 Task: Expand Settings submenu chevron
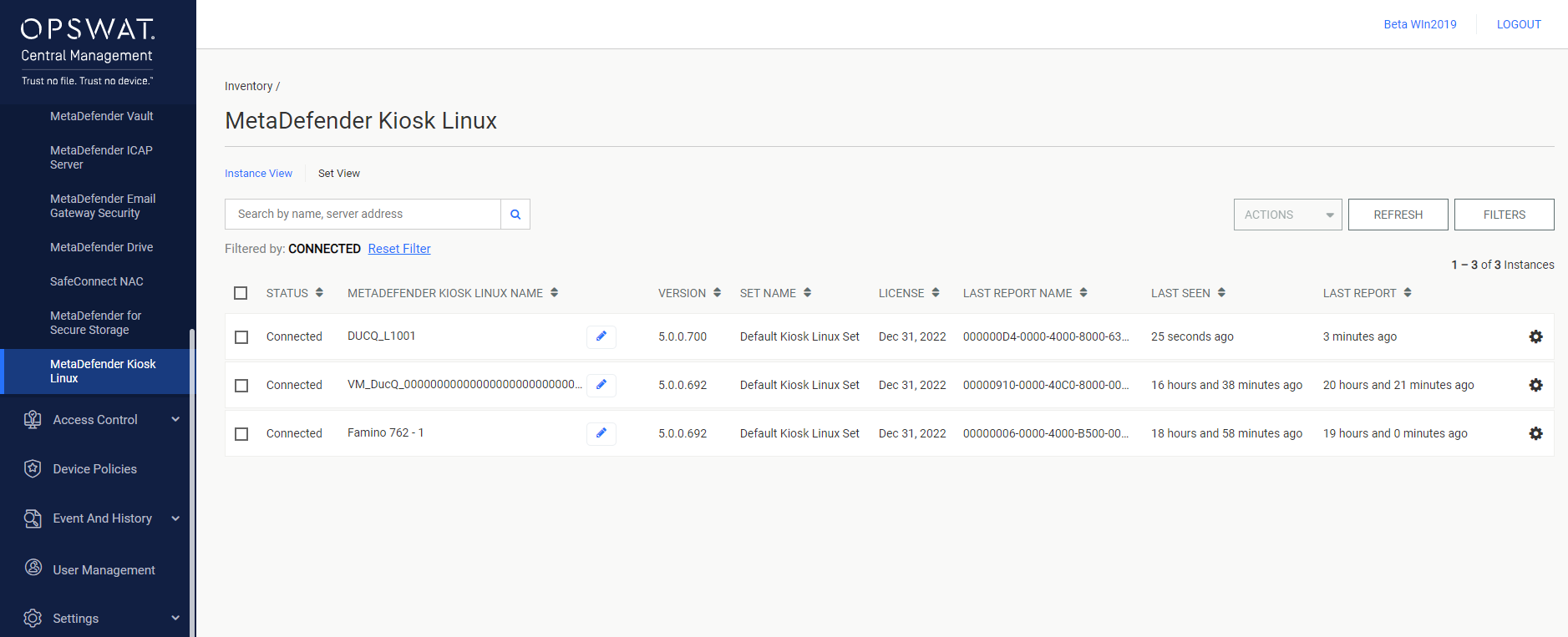tap(175, 618)
